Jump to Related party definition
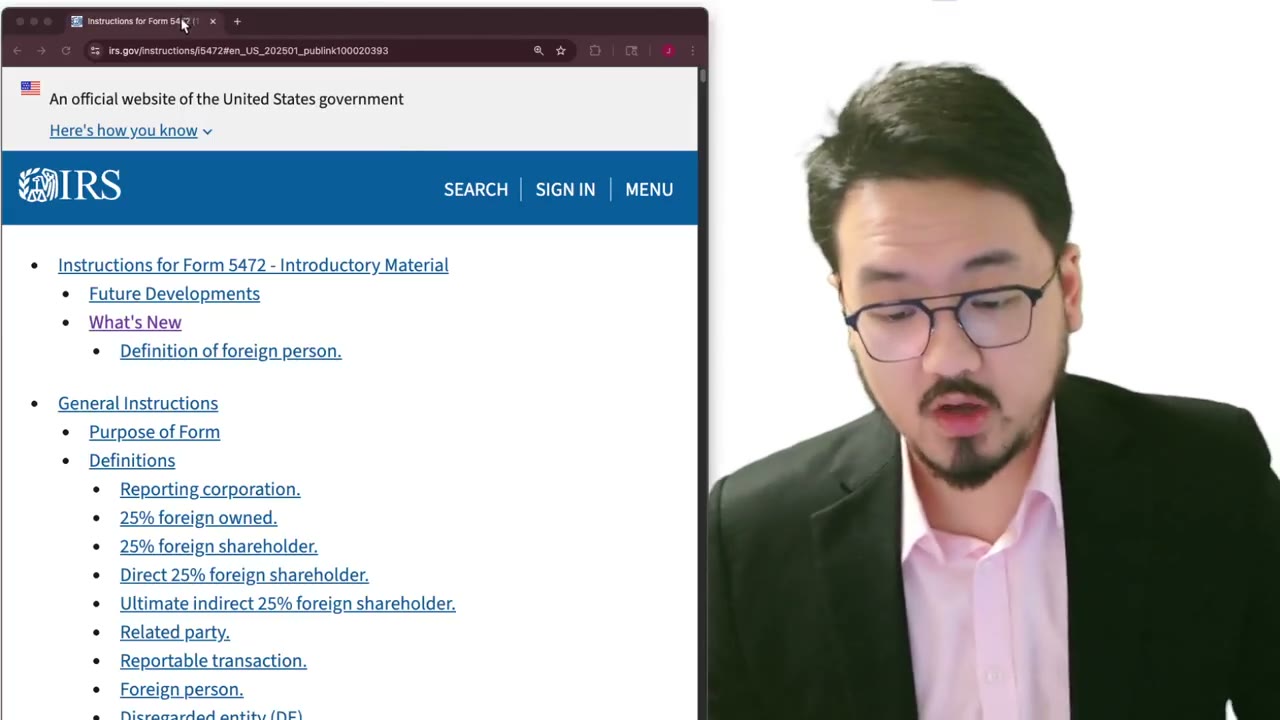1280x720 pixels. point(175,632)
